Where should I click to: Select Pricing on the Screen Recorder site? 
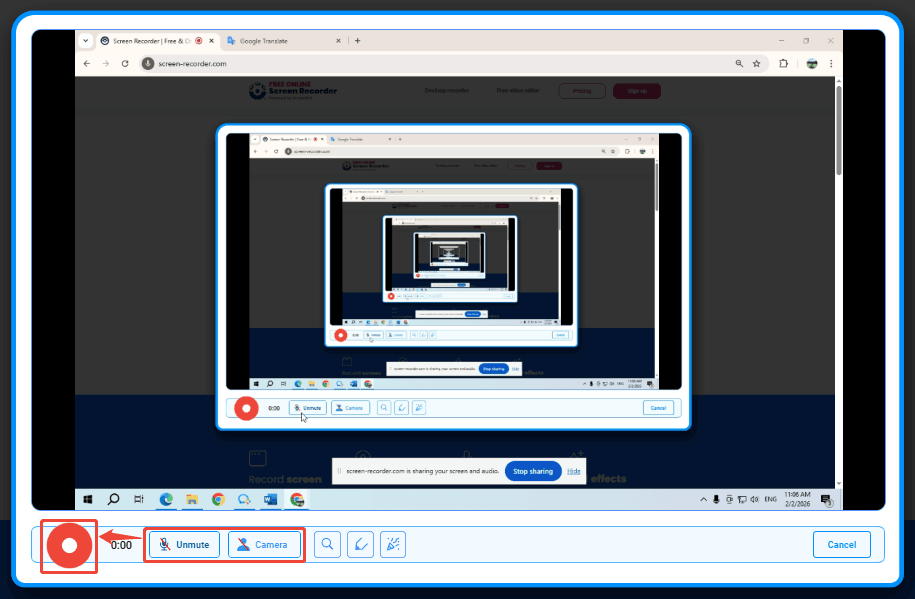[x=583, y=91]
